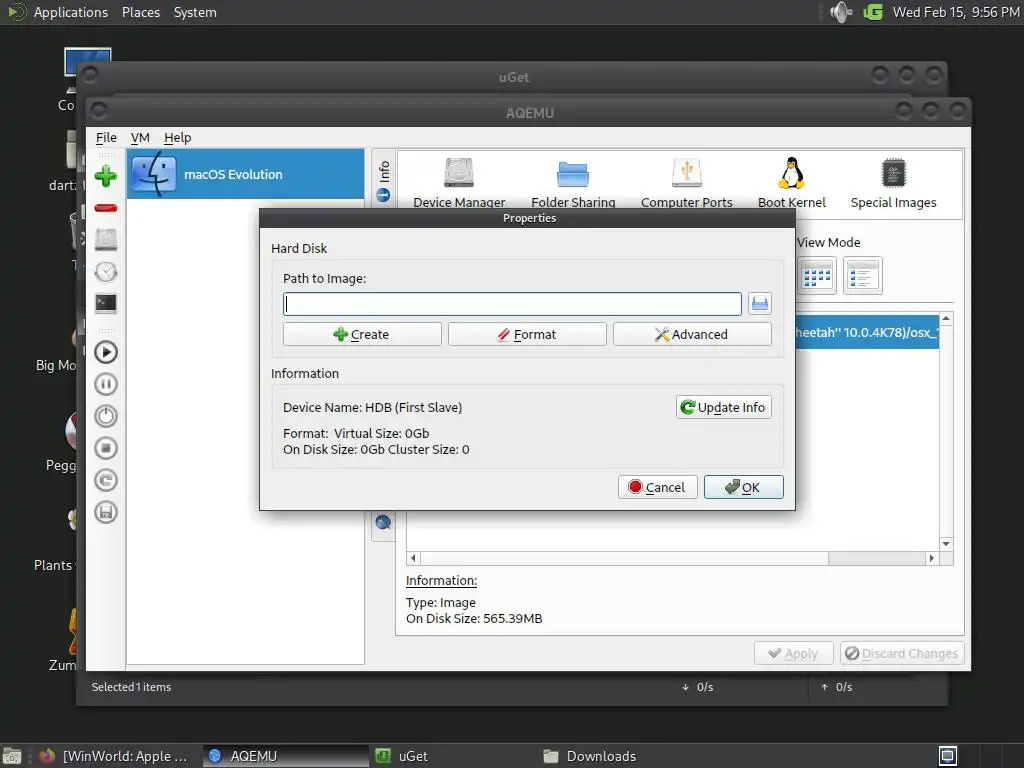Click show desktop icon in taskbar
This screenshot has width=1024, height=768.
coord(12,756)
